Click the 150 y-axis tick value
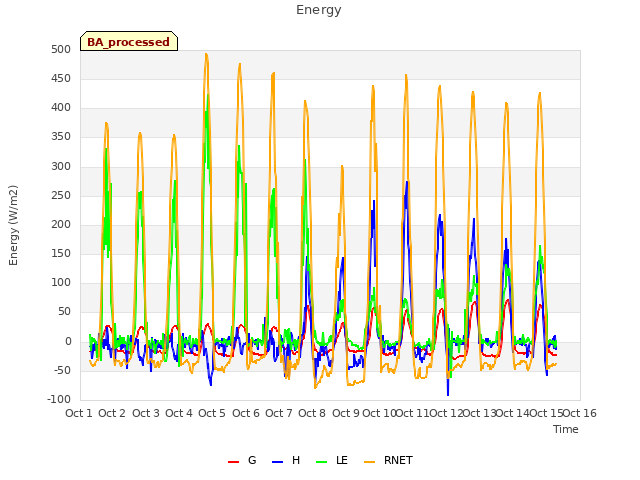This screenshot has height=480, width=640. pos(61,253)
